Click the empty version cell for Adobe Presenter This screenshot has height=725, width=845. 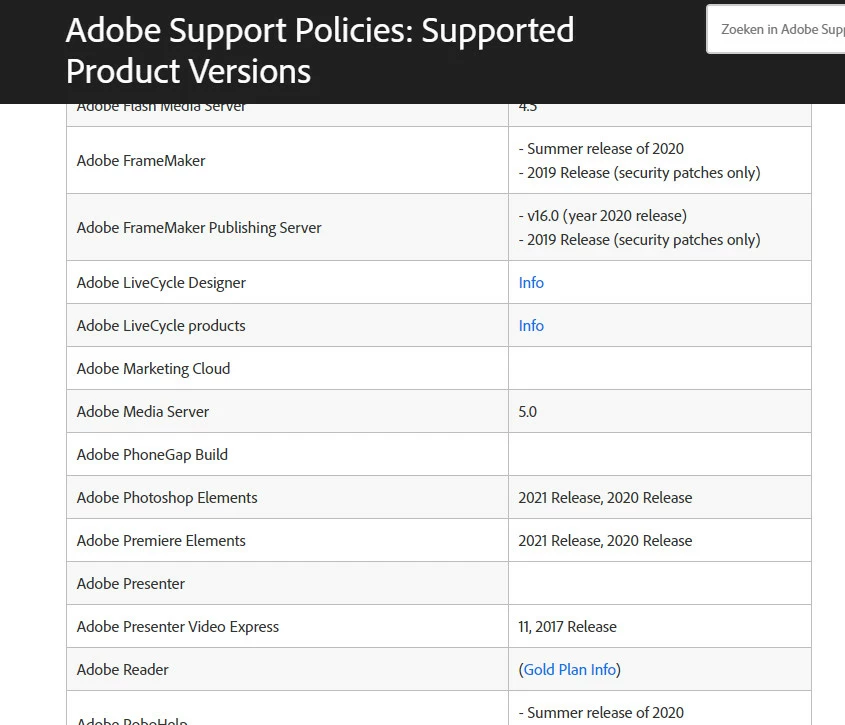[x=659, y=584]
